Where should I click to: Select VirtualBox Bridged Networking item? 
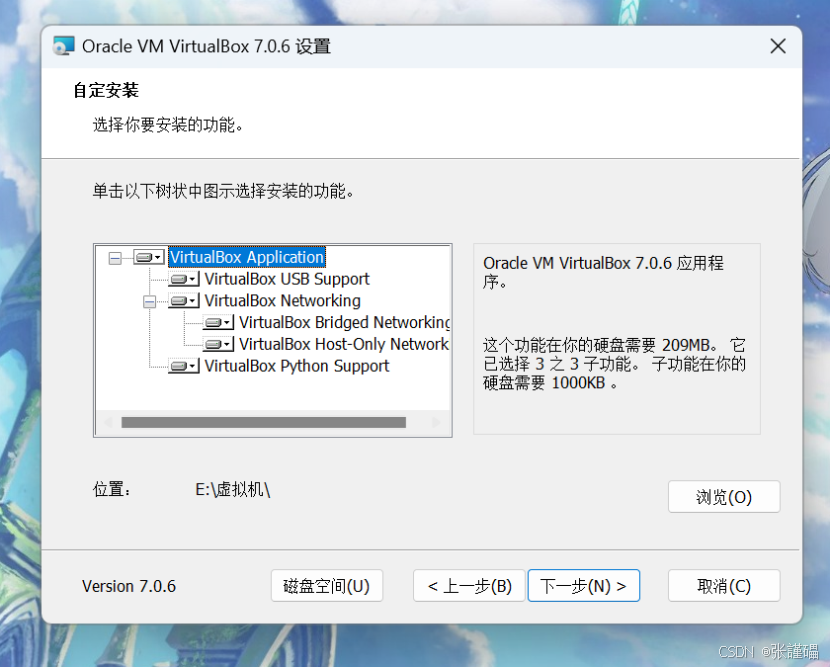tap(344, 322)
